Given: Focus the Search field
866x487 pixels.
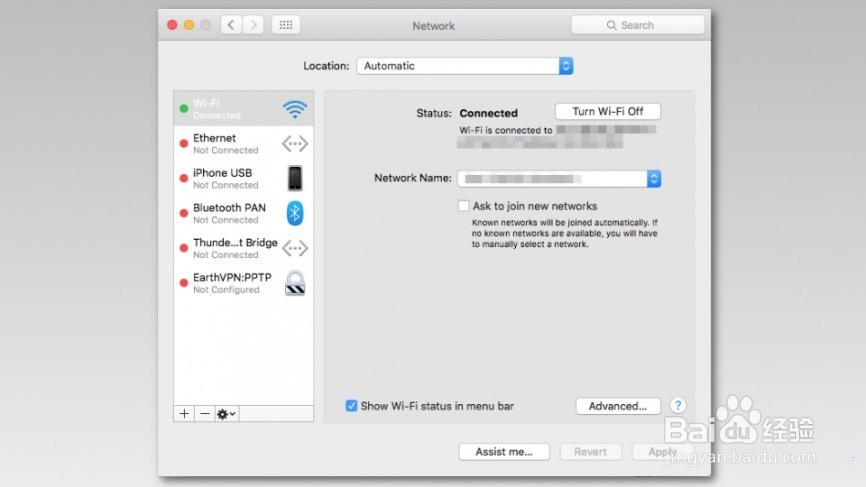Looking at the screenshot, I should click(x=638, y=25).
